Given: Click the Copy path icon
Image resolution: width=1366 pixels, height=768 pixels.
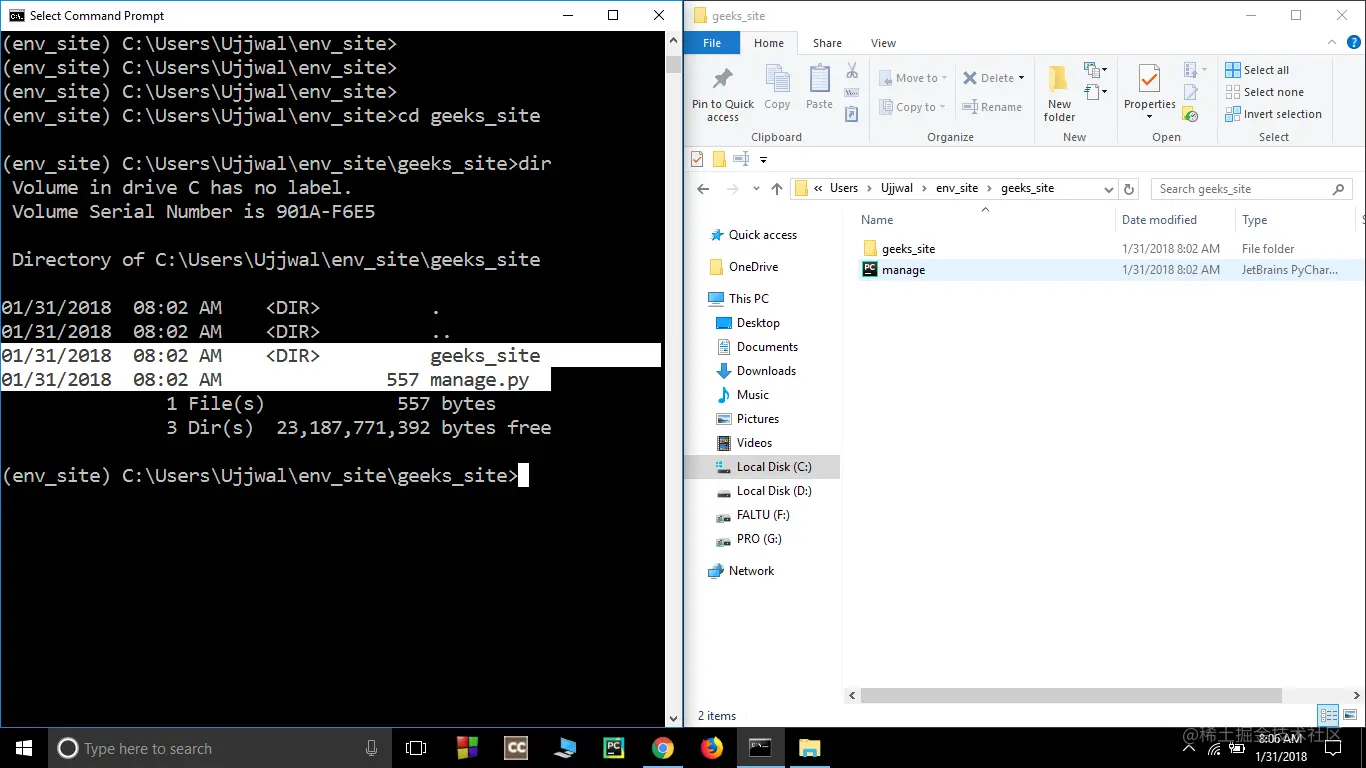Looking at the screenshot, I should point(852,93).
